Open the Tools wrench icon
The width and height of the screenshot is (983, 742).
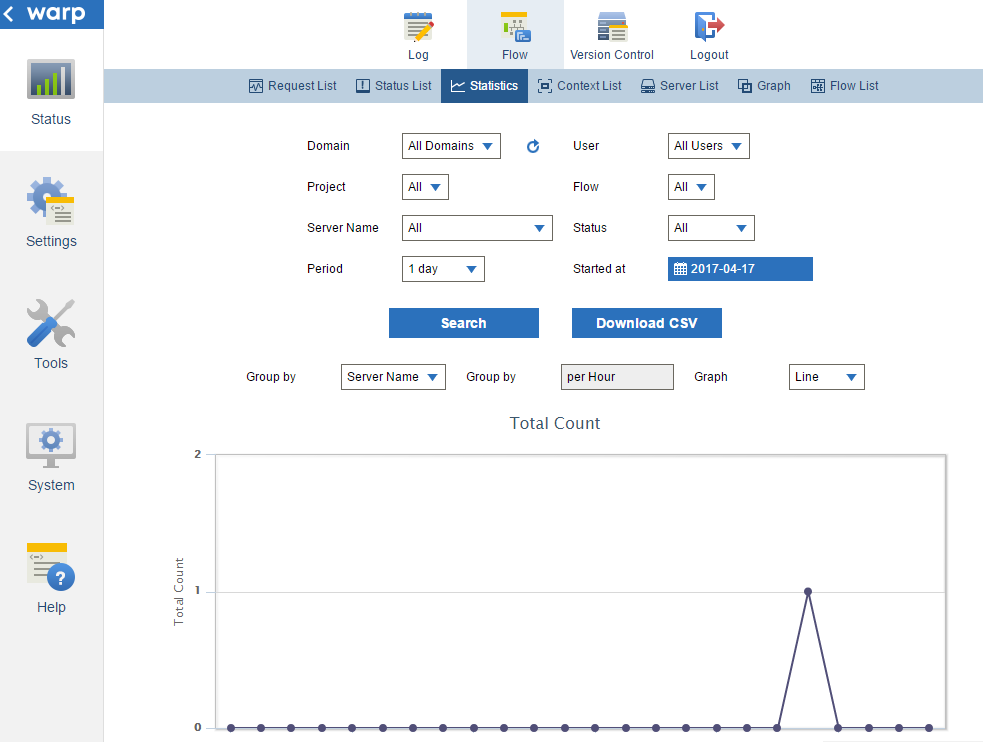[x=51, y=324]
